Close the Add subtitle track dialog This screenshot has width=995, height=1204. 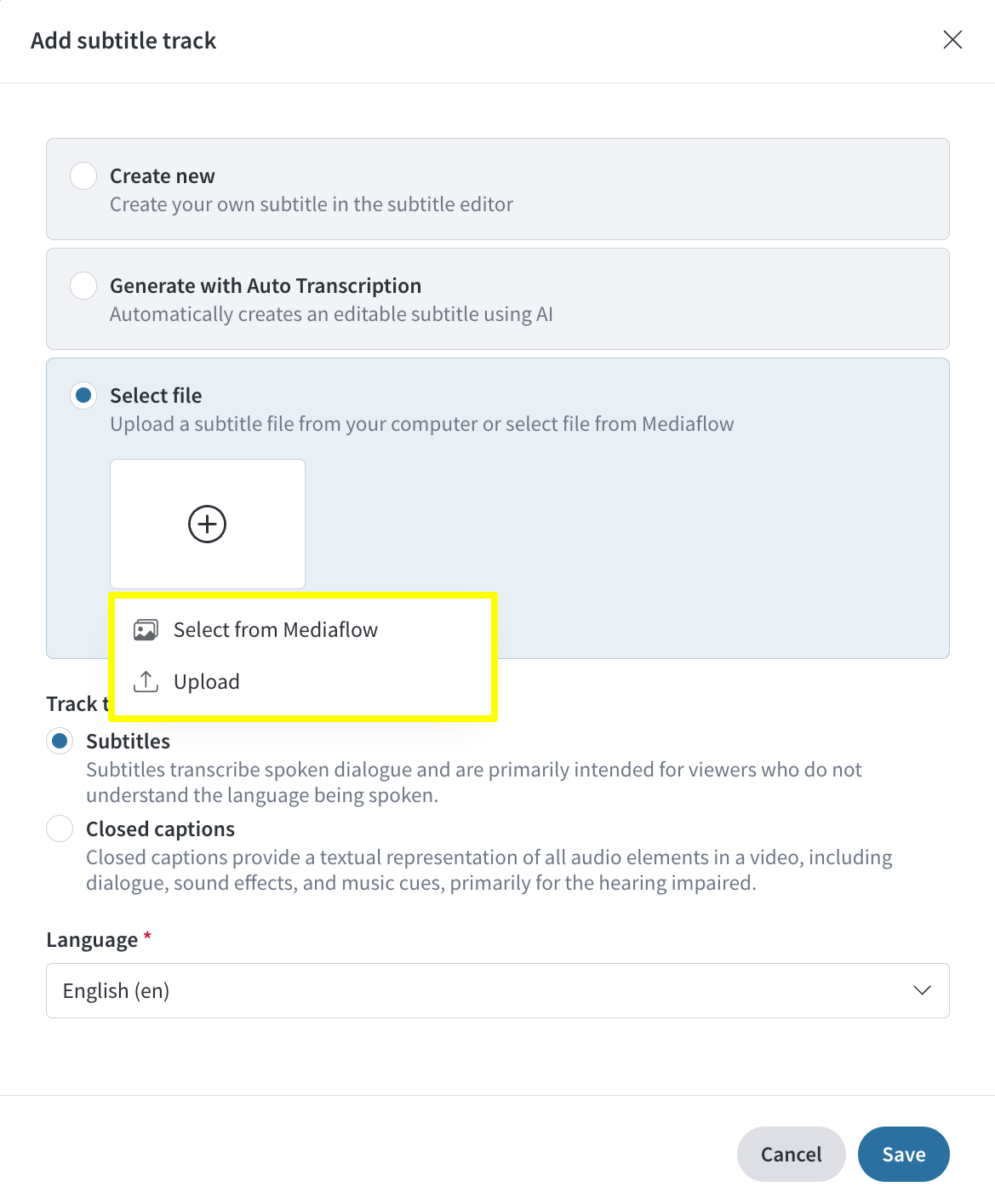952,40
